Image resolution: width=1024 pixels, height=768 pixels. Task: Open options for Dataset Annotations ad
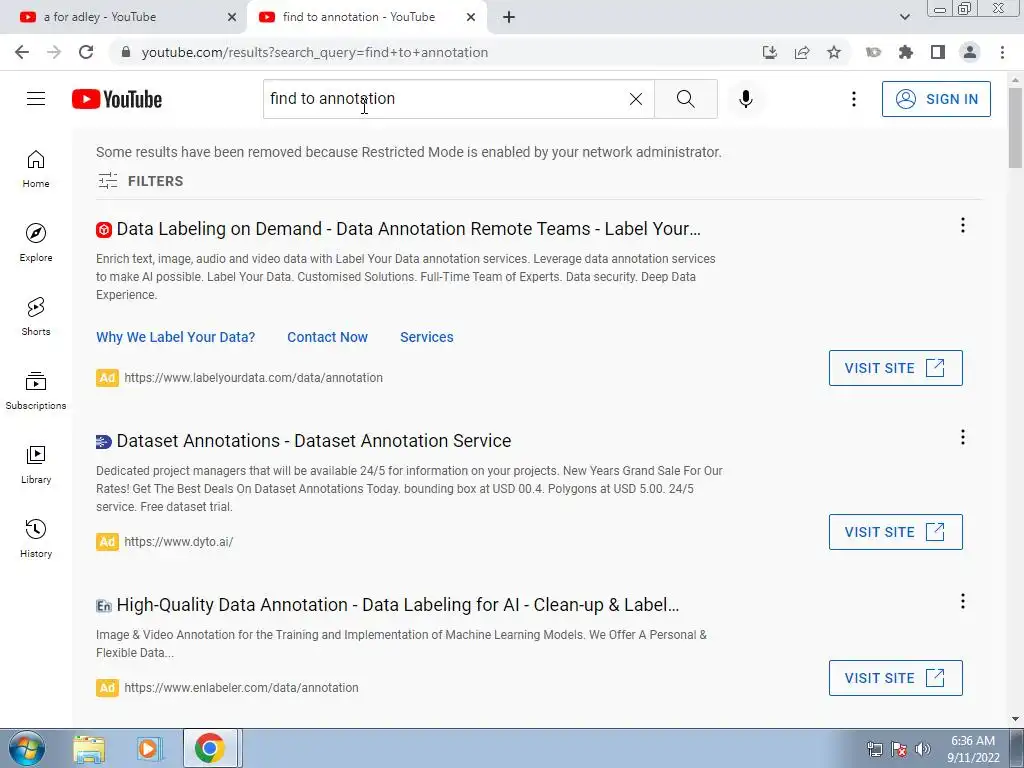coord(963,437)
